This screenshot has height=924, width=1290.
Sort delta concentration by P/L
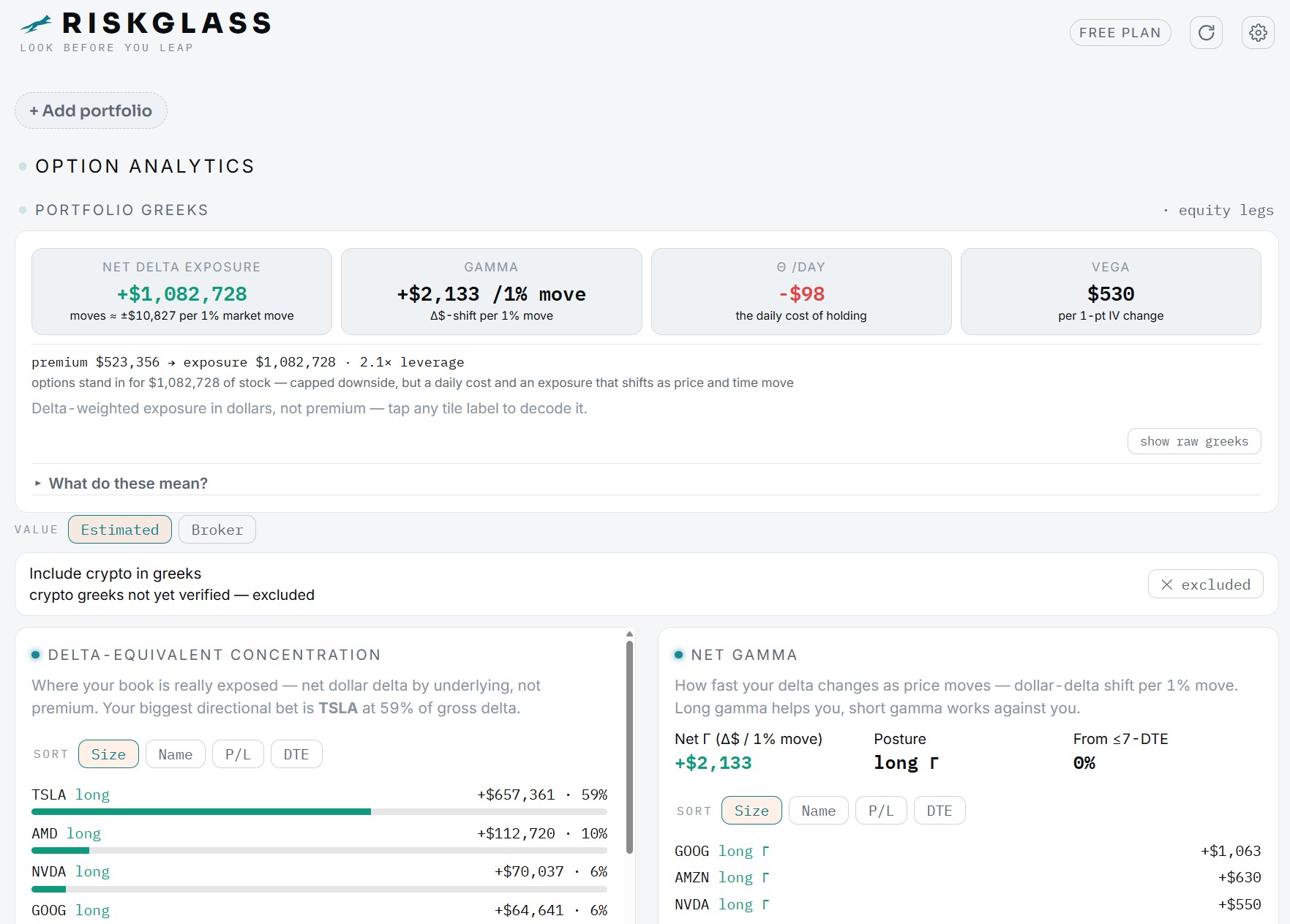coord(238,754)
